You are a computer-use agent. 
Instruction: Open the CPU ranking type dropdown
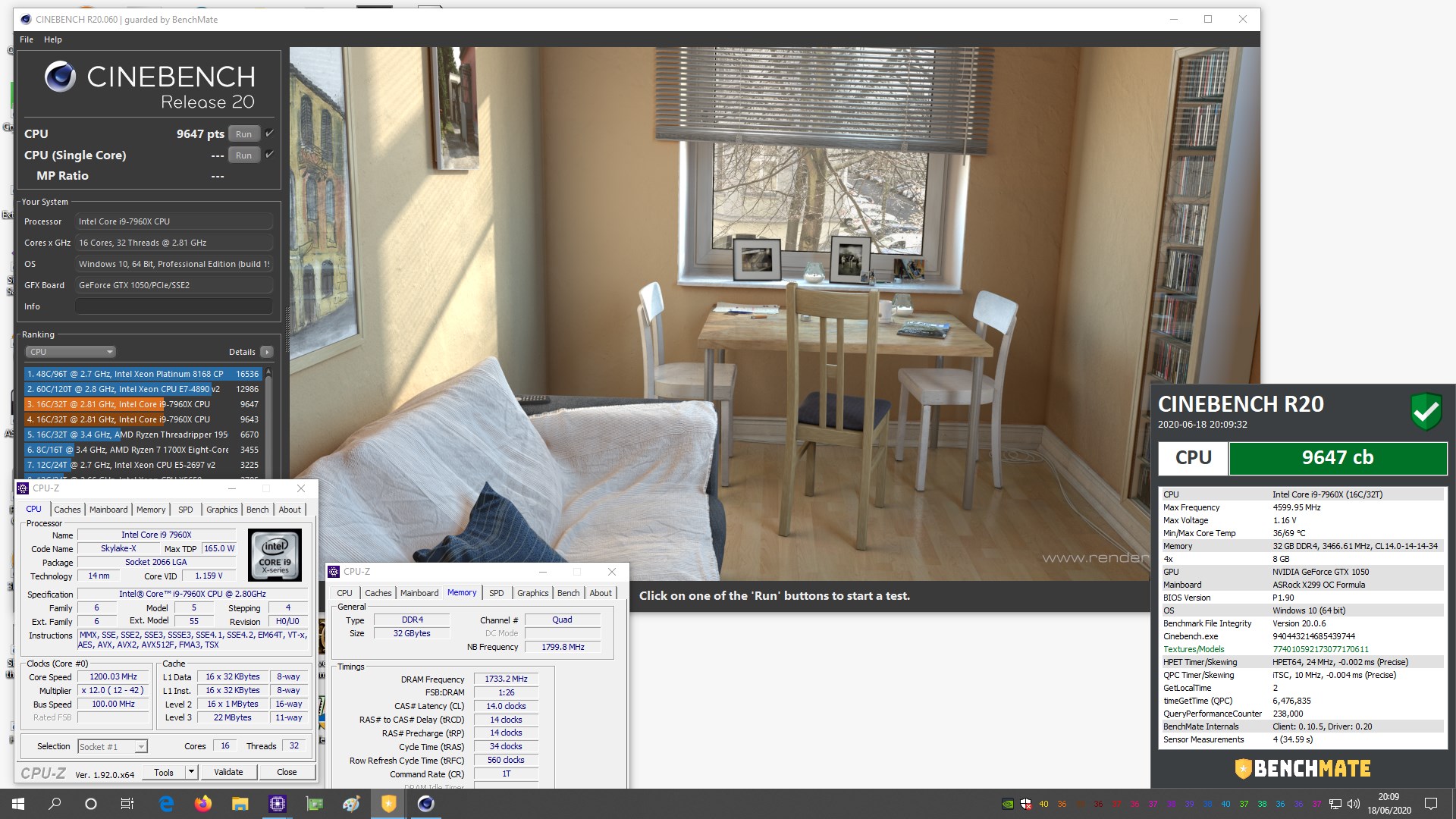[71, 352]
